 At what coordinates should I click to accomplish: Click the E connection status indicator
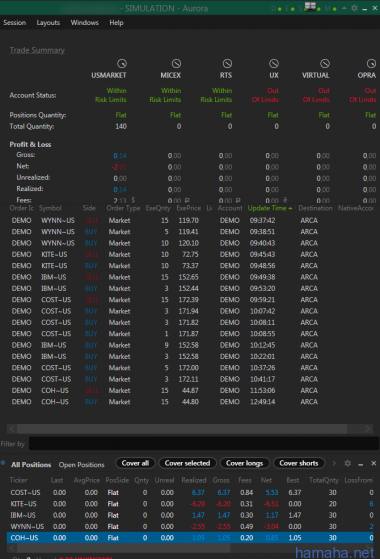coord(290,9)
